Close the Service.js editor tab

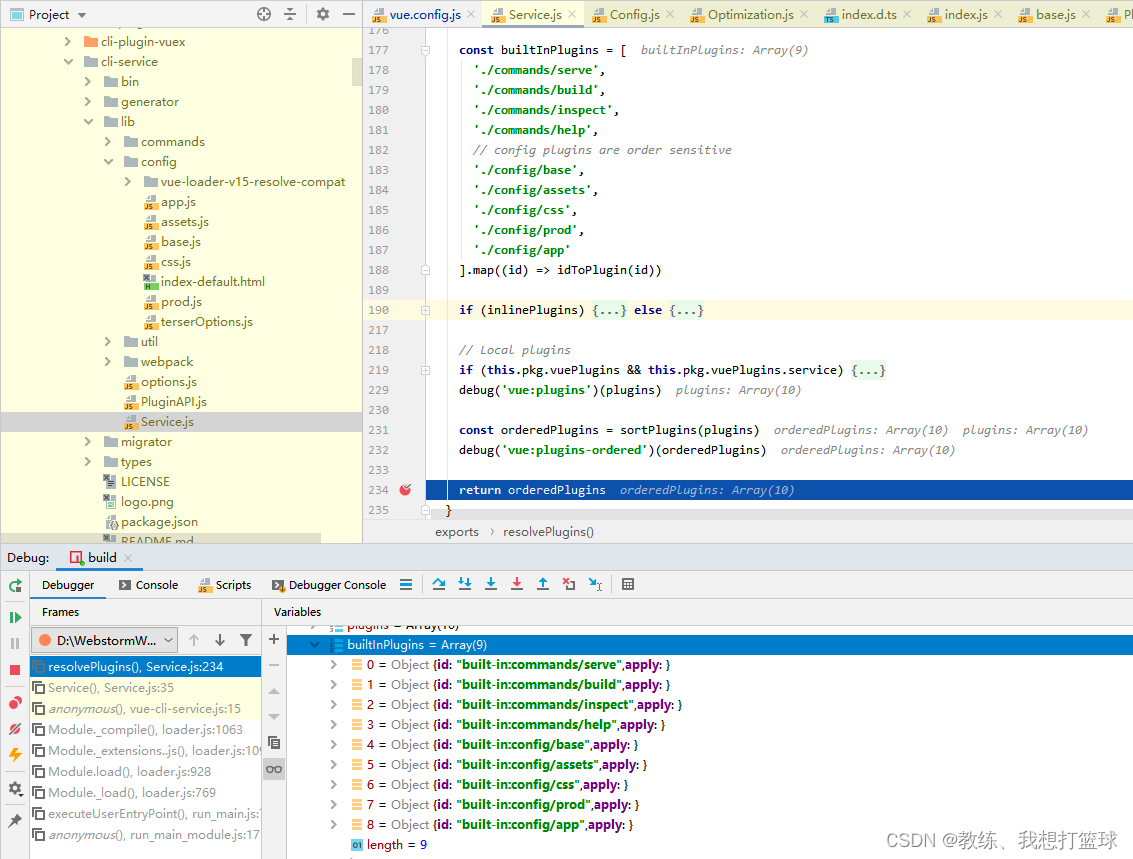[572, 14]
